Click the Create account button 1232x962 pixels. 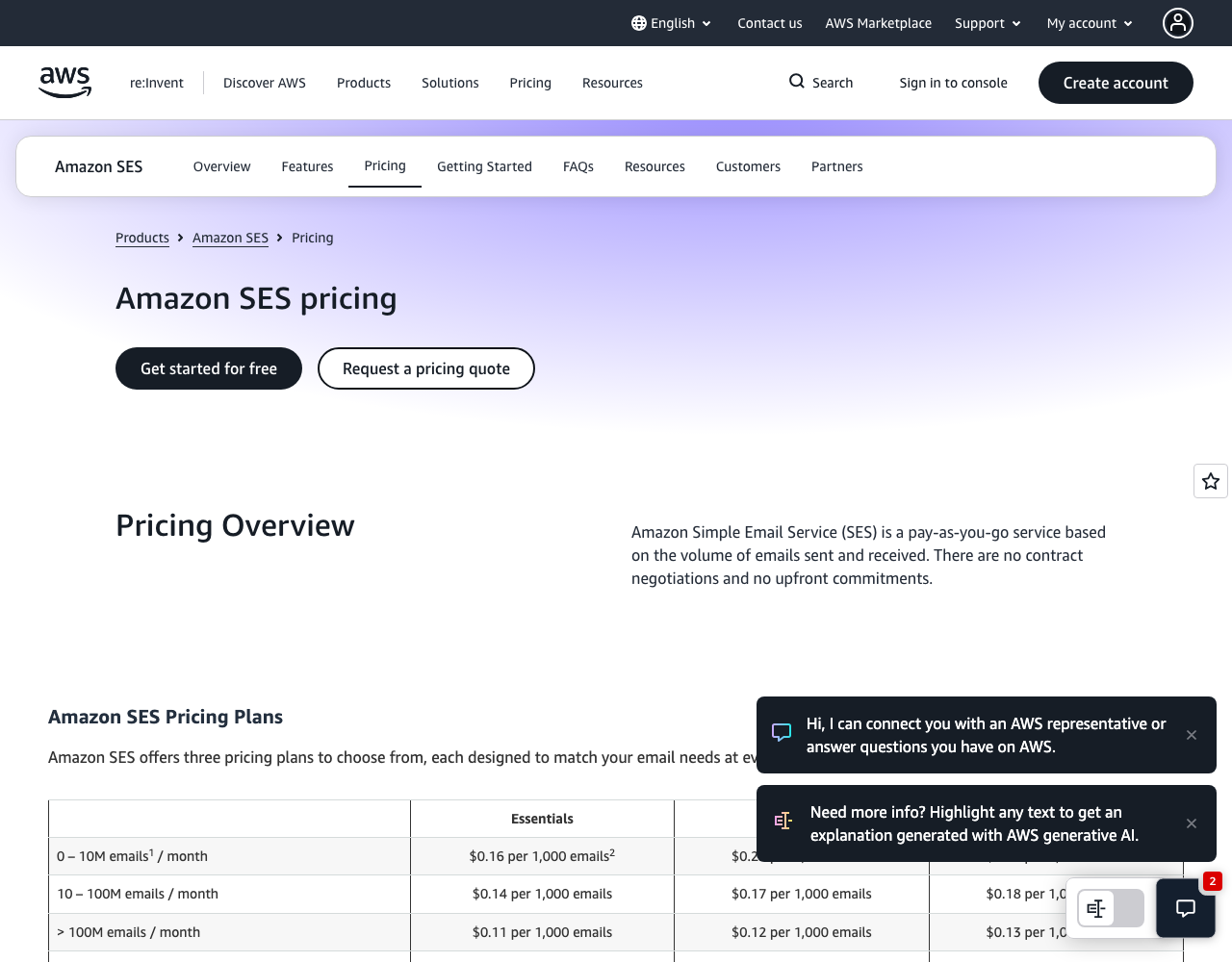click(x=1116, y=83)
